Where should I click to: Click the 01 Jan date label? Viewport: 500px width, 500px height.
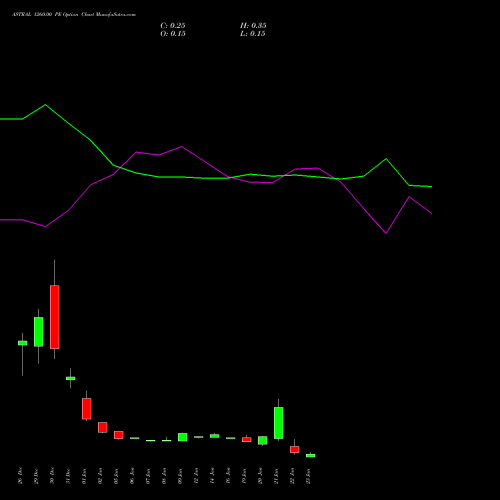pyautogui.click(x=84, y=476)
